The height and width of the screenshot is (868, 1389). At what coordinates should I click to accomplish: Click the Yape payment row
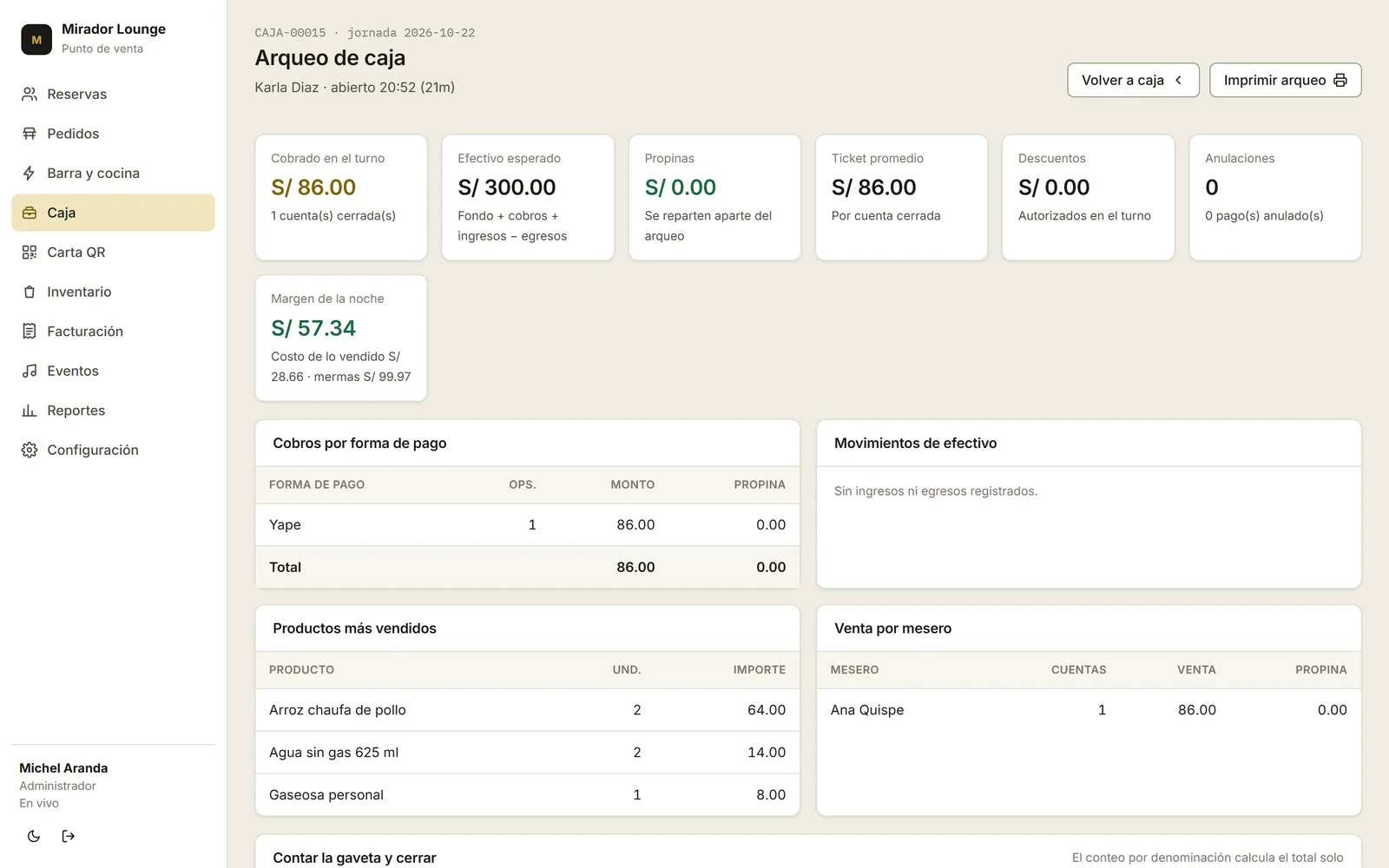tap(527, 524)
